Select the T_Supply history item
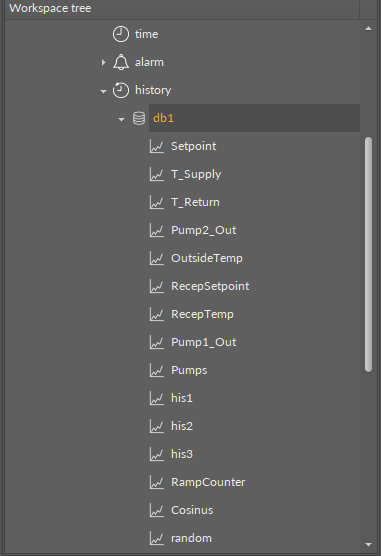Image resolution: width=381 pixels, height=556 pixels. pos(196,174)
